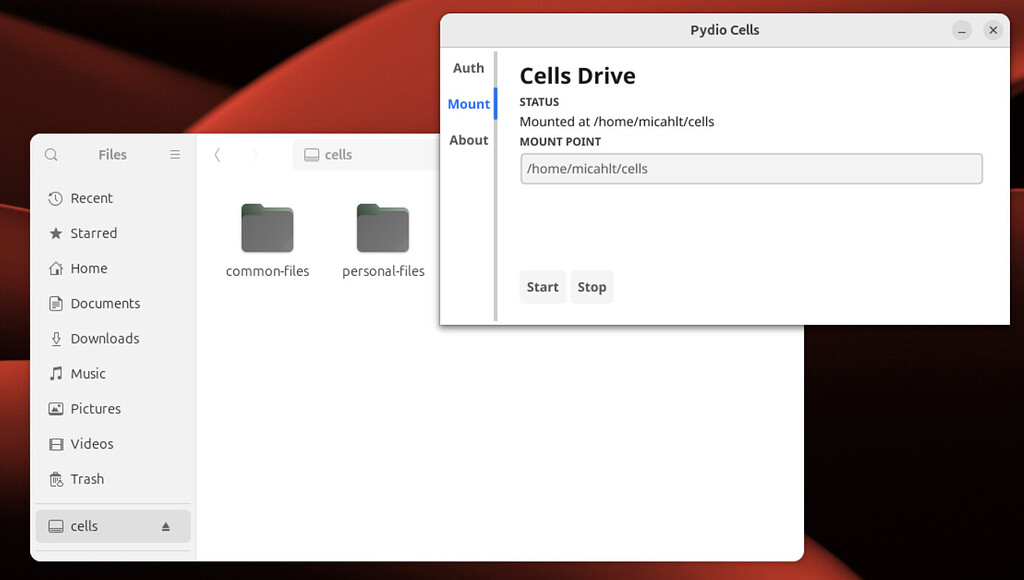Select Recent in Files sidebar
Viewport: 1024px width, 580px height.
click(x=113, y=199)
